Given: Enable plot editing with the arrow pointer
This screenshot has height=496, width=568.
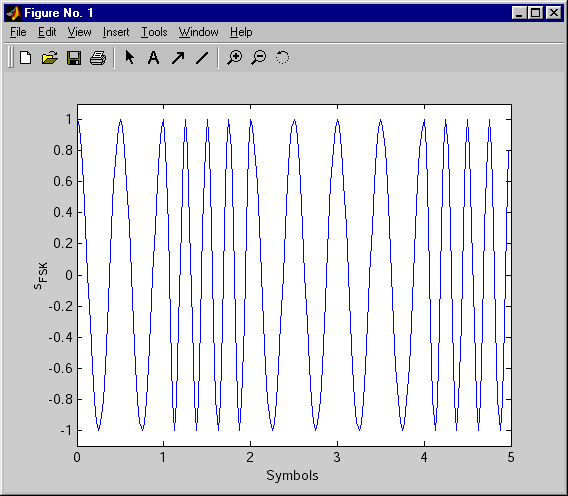Looking at the screenshot, I should pyautogui.click(x=130, y=57).
